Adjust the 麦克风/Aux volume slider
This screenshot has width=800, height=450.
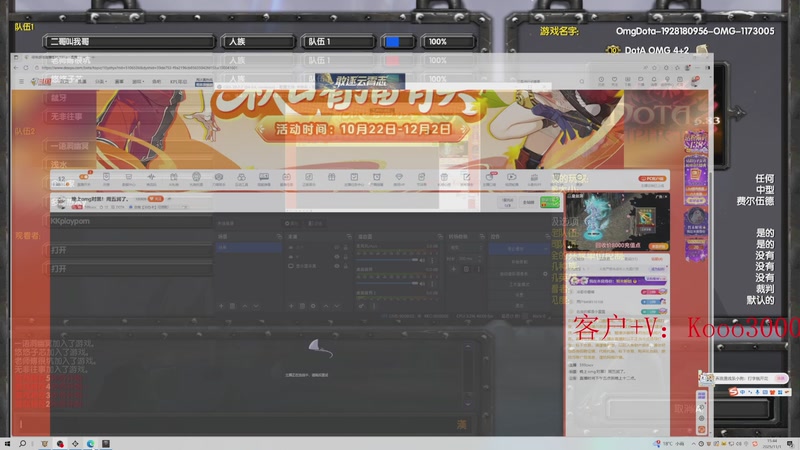tap(386, 260)
